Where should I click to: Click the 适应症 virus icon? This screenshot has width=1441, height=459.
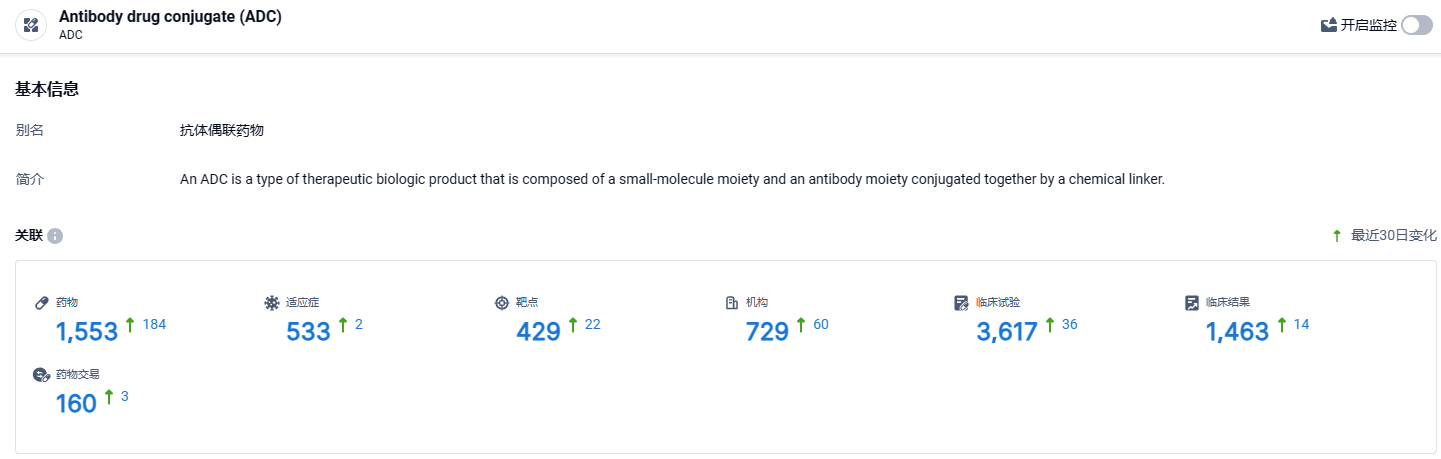(x=271, y=302)
